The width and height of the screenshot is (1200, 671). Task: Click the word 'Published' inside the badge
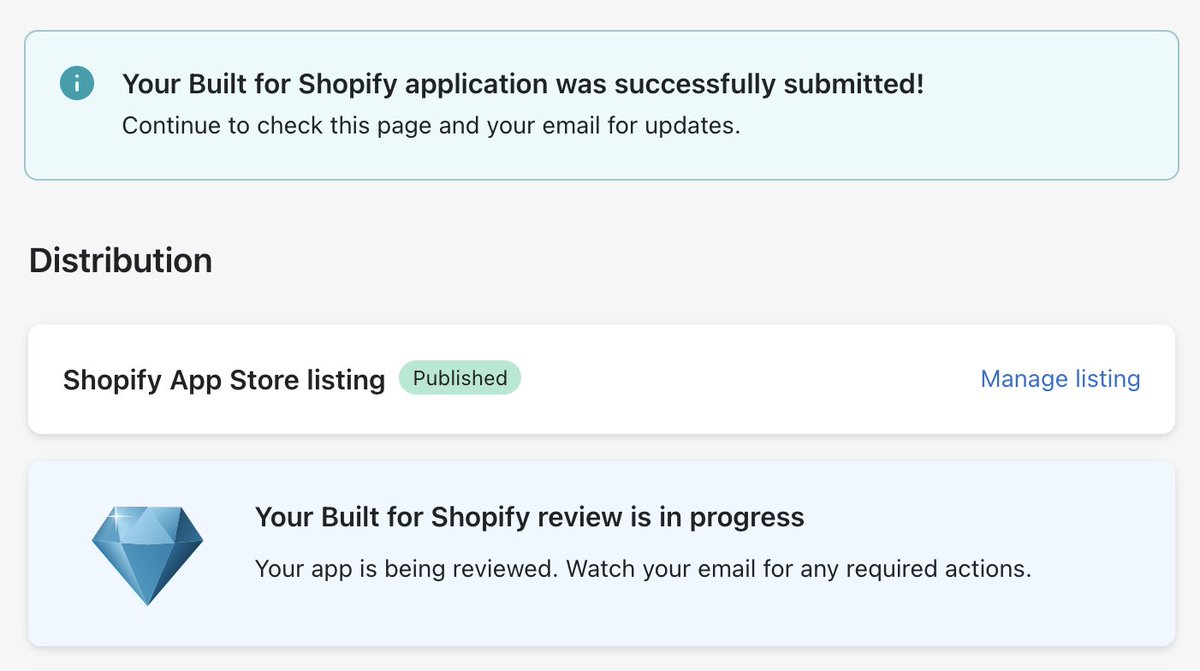point(460,378)
